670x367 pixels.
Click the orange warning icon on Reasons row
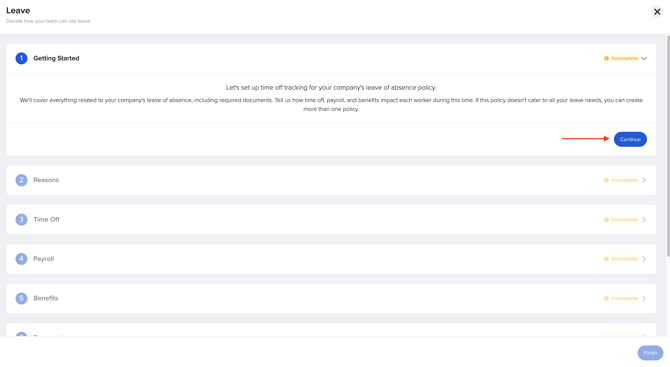(x=606, y=180)
